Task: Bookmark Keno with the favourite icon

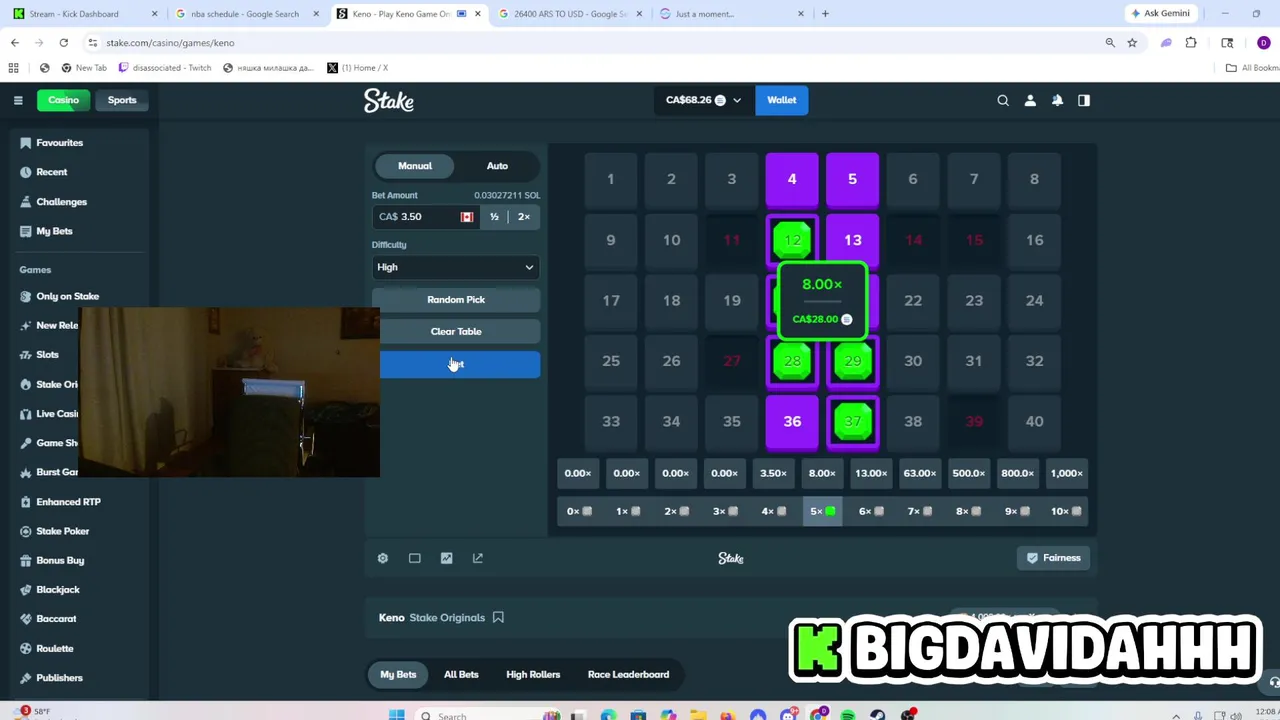Action: (x=498, y=617)
